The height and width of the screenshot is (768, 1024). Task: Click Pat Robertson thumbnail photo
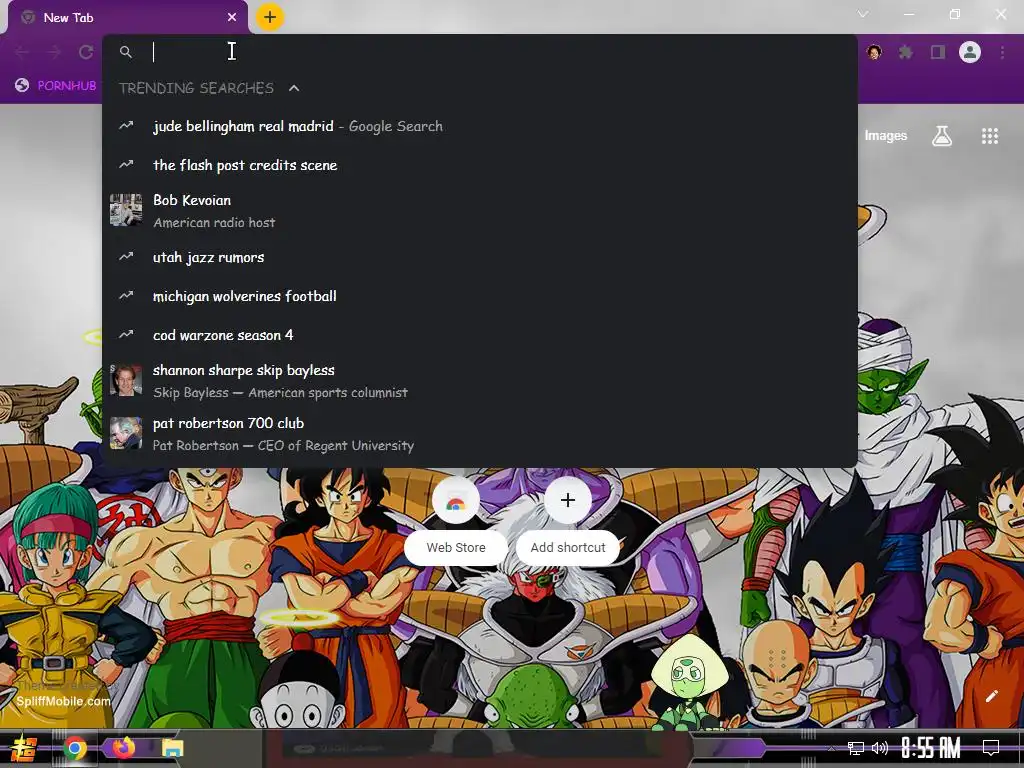[126, 433]
